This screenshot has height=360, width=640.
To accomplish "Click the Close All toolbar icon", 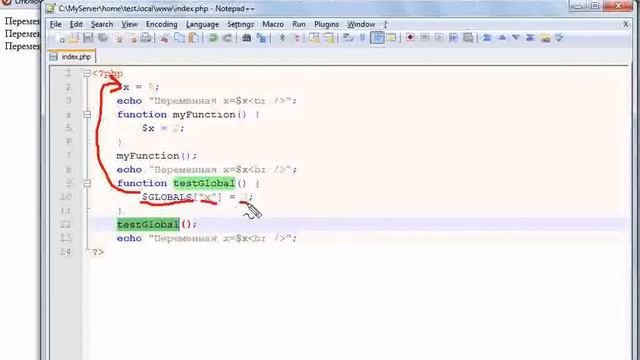I will pyautogui.click(x=133, y=38).
